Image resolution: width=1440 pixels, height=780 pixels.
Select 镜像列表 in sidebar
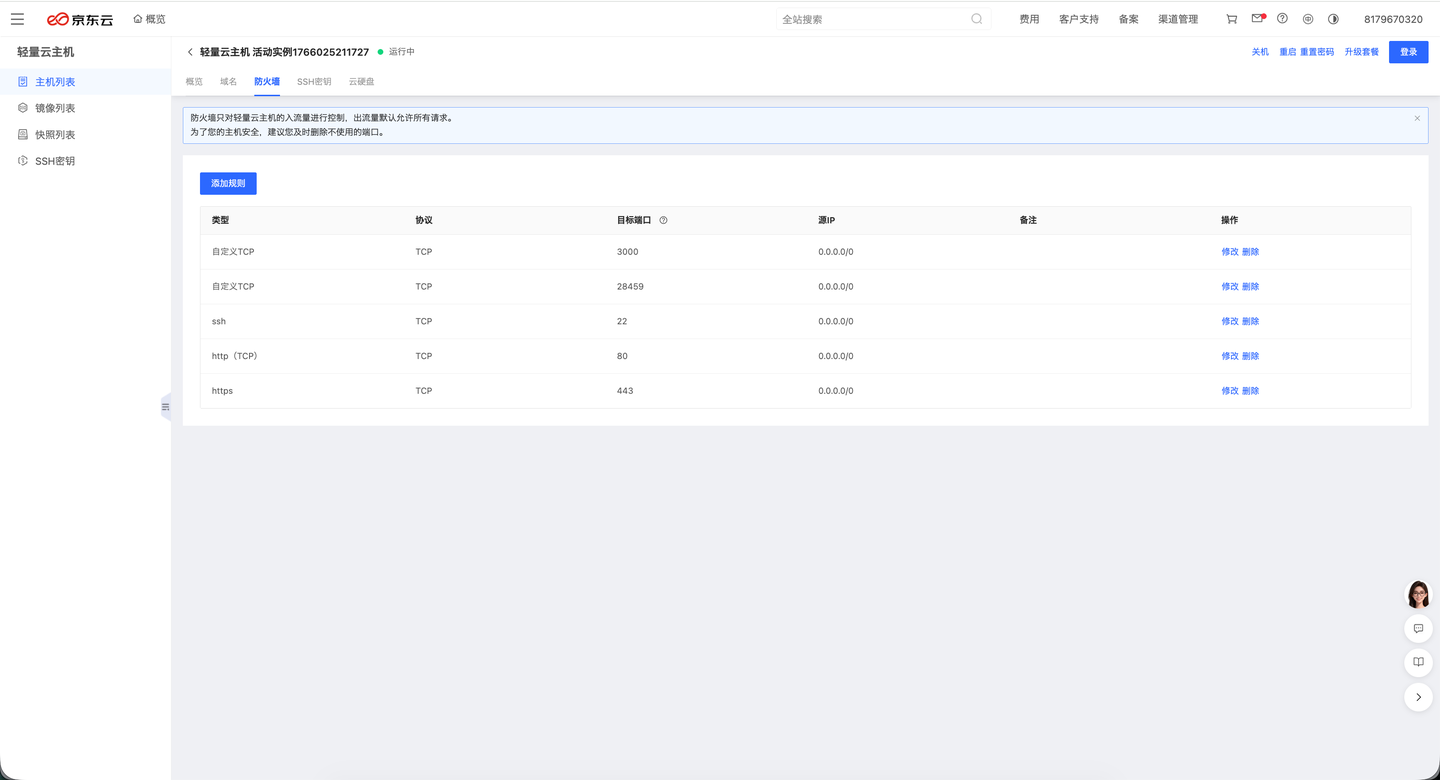coord(85,108)
